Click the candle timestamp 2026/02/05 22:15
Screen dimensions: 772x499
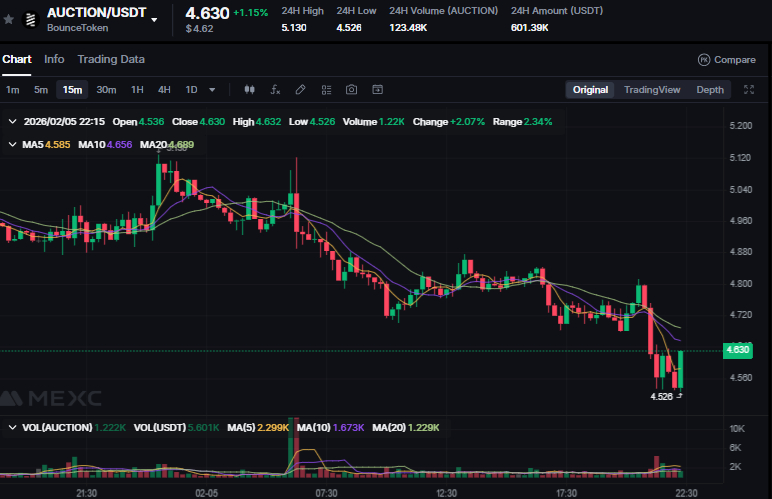click(x=64, y=122)
